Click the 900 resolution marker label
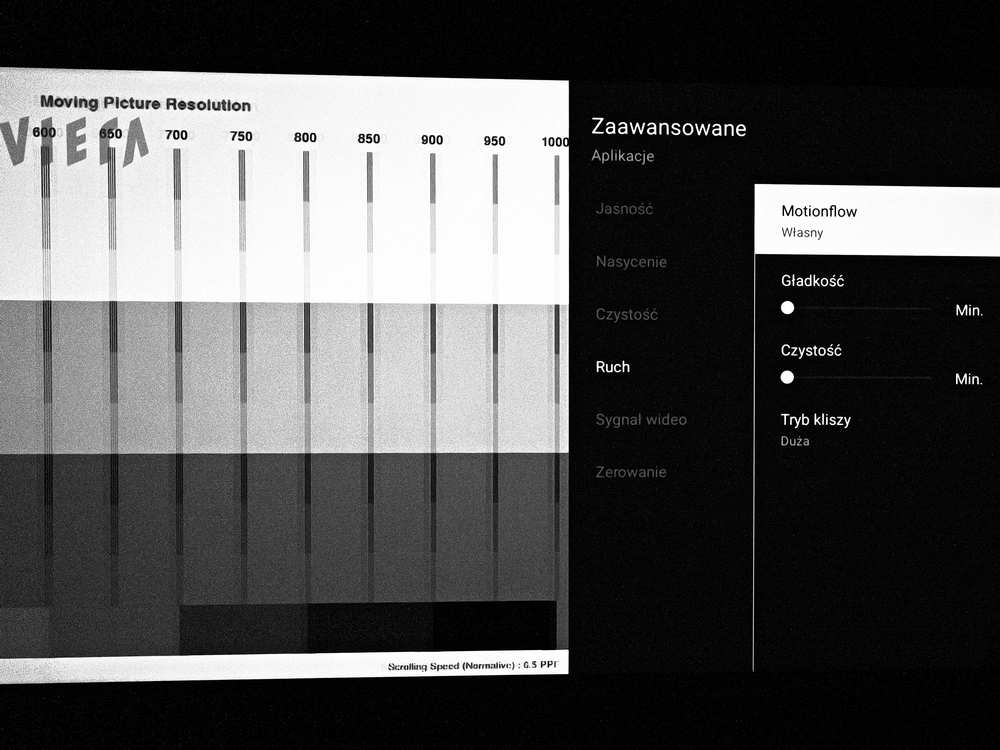Viewport: 1000px width, 750px height. (x=432, y=140)
